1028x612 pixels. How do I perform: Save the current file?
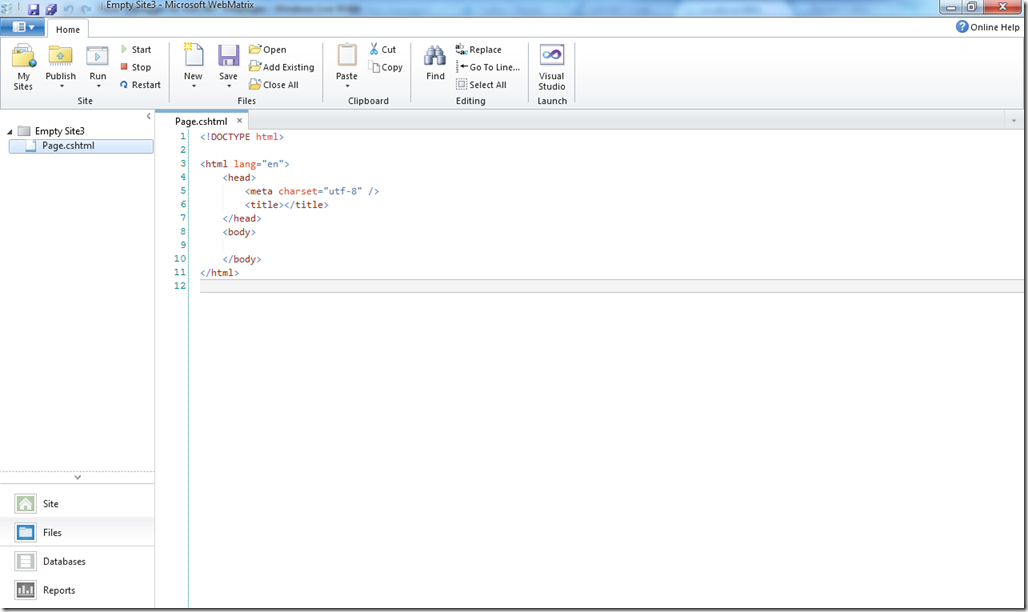228,56
